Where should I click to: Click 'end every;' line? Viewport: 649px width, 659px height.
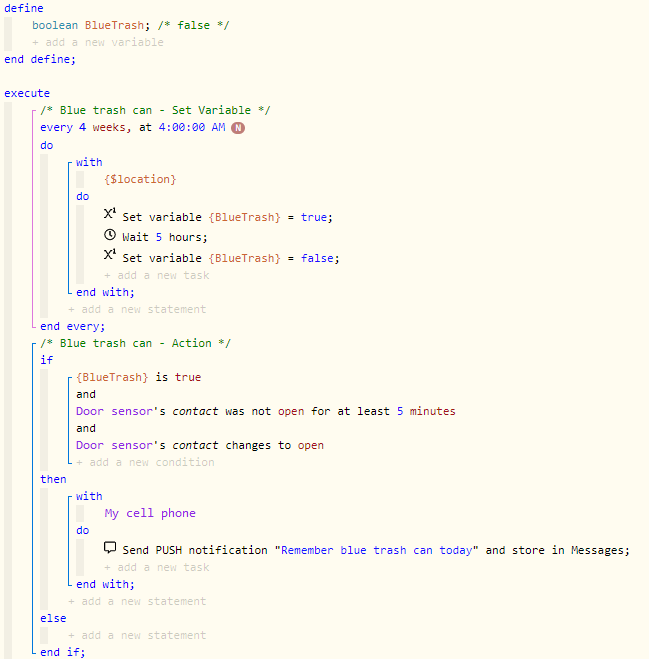pyautogui.click(x=72, y=327)
